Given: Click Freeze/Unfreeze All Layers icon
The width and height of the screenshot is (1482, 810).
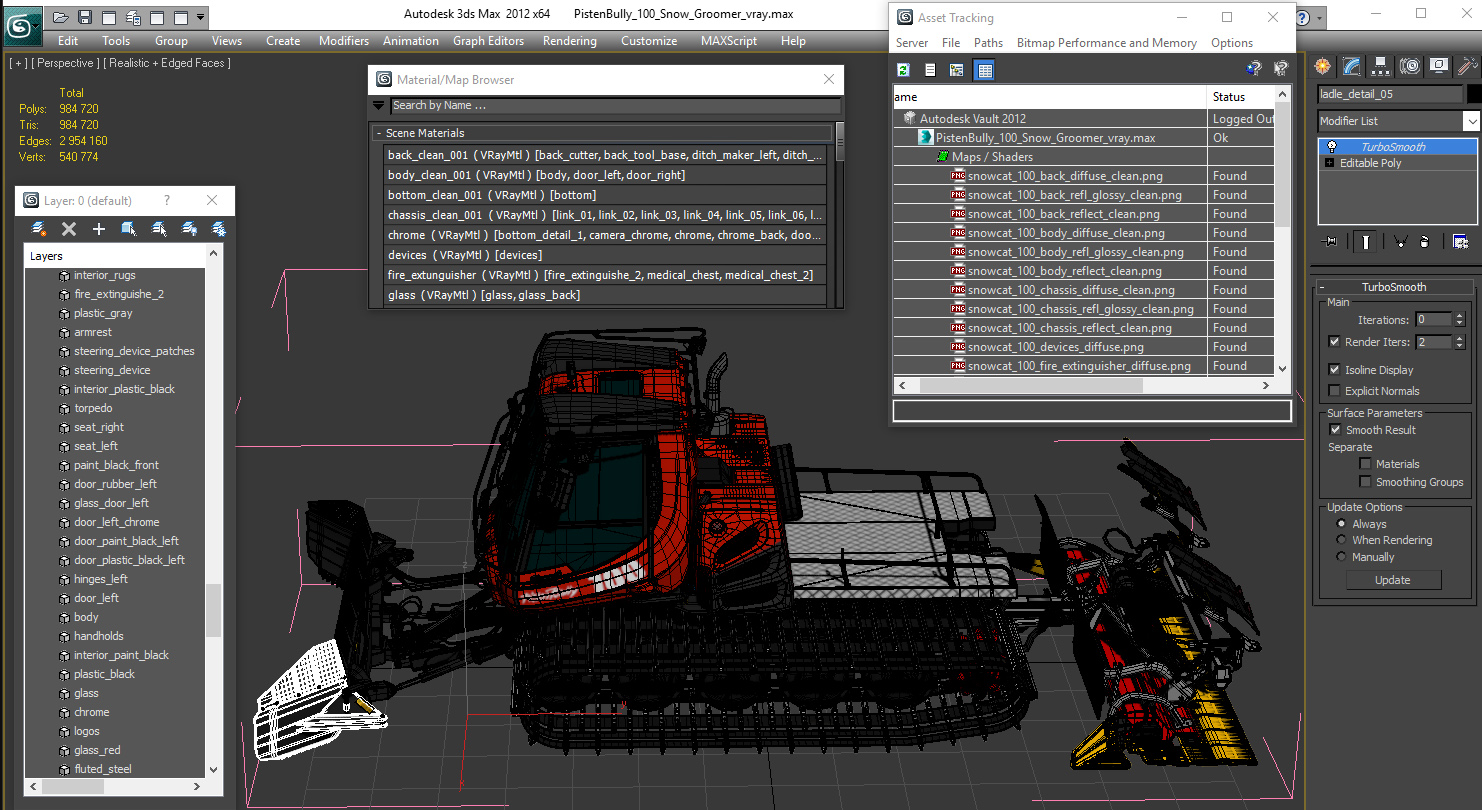Looking at the screenshot, I should pyautogui.click(x=219, y=229).
